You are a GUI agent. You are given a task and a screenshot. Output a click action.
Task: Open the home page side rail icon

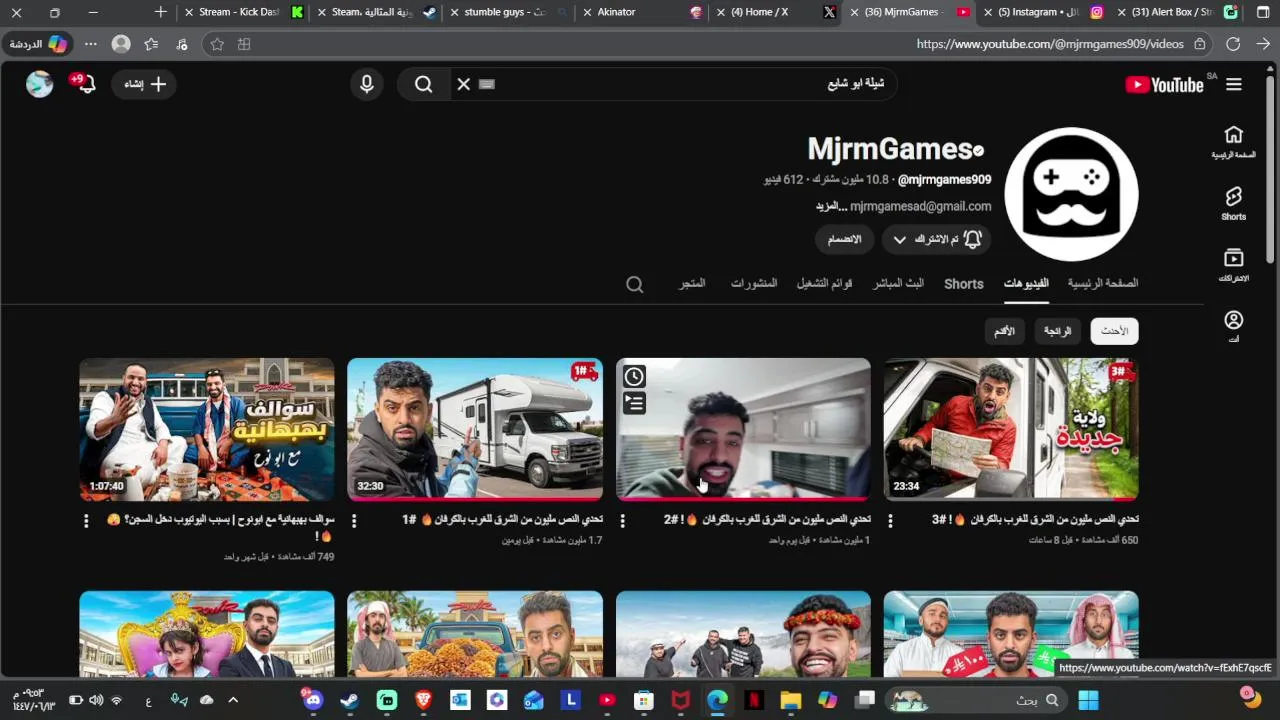click(1234, 142)
